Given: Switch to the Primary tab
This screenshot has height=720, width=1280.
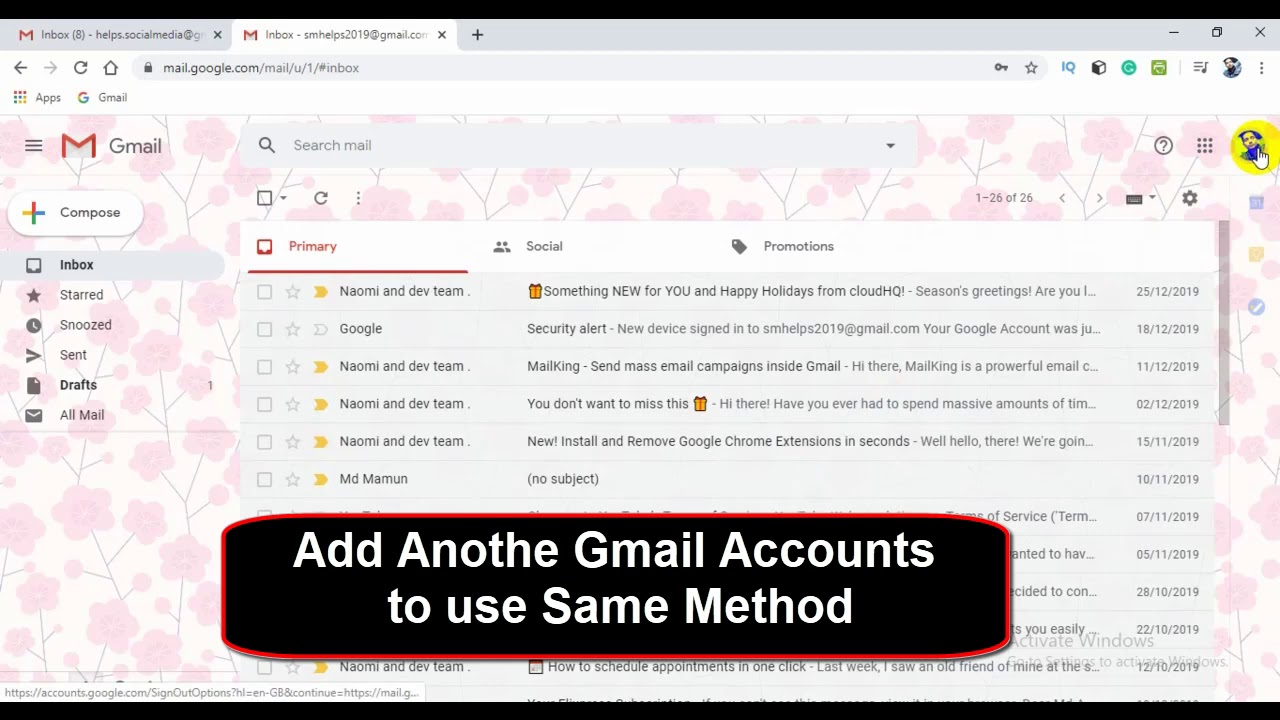Looking at the screenshot, I should coord(358,246).
